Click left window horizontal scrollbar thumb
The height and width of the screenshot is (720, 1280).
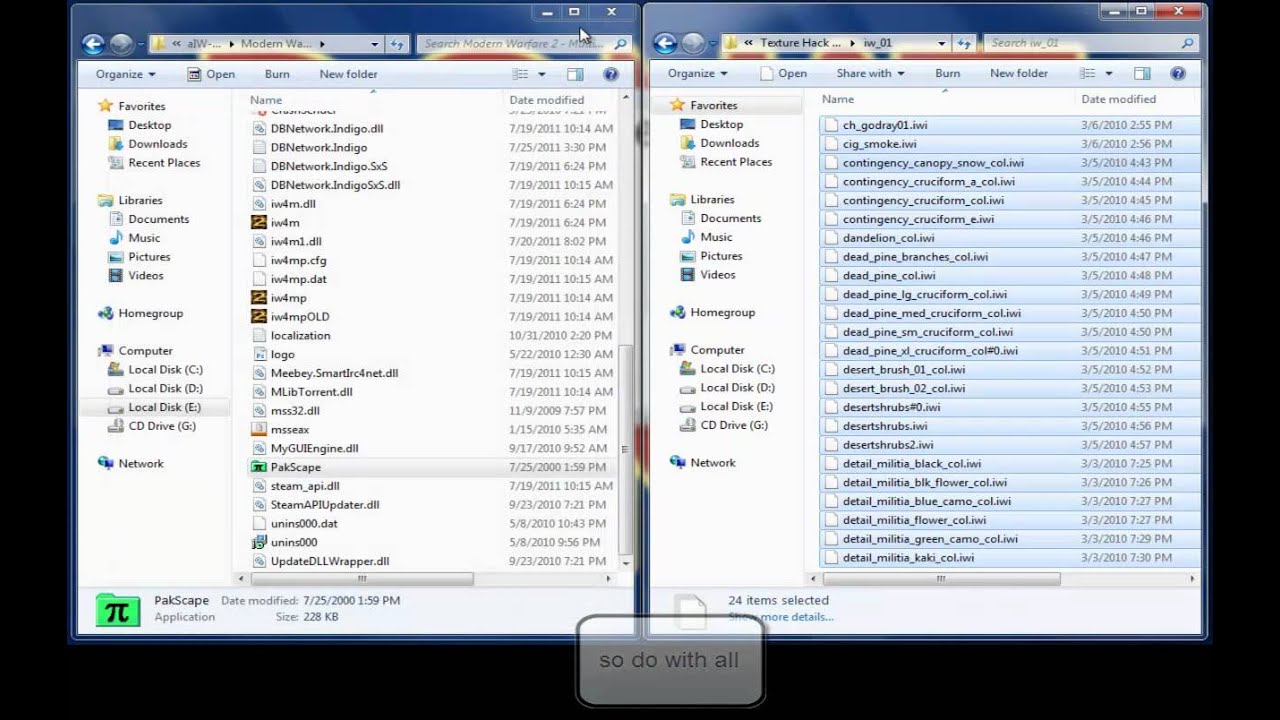(361, 579)
